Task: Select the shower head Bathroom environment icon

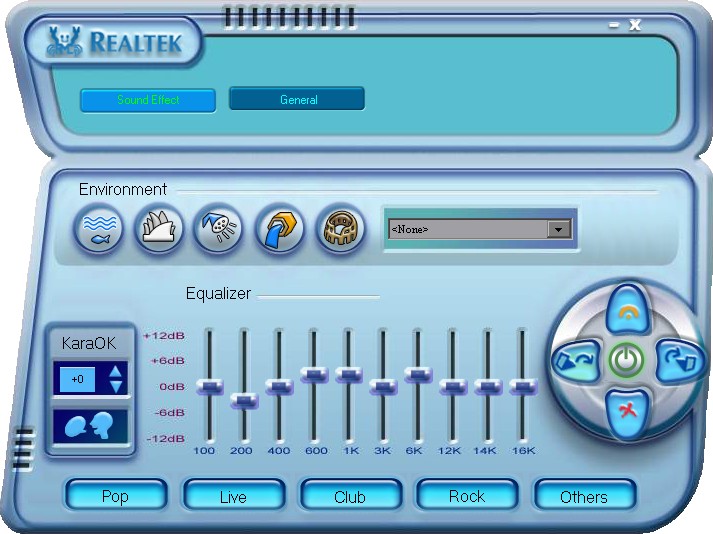Action: click(x=219, y=228)
